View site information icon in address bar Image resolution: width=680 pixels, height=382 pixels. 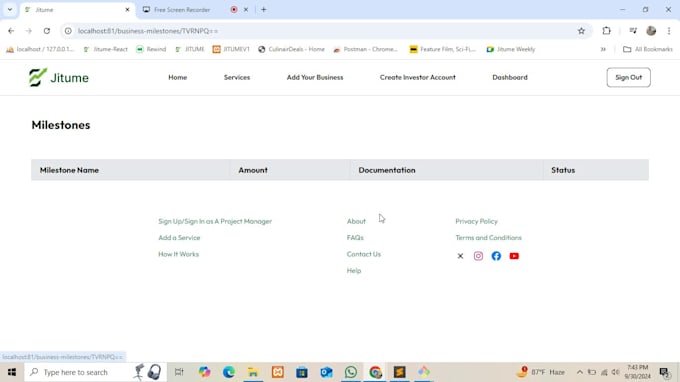[x=68, y=31]
